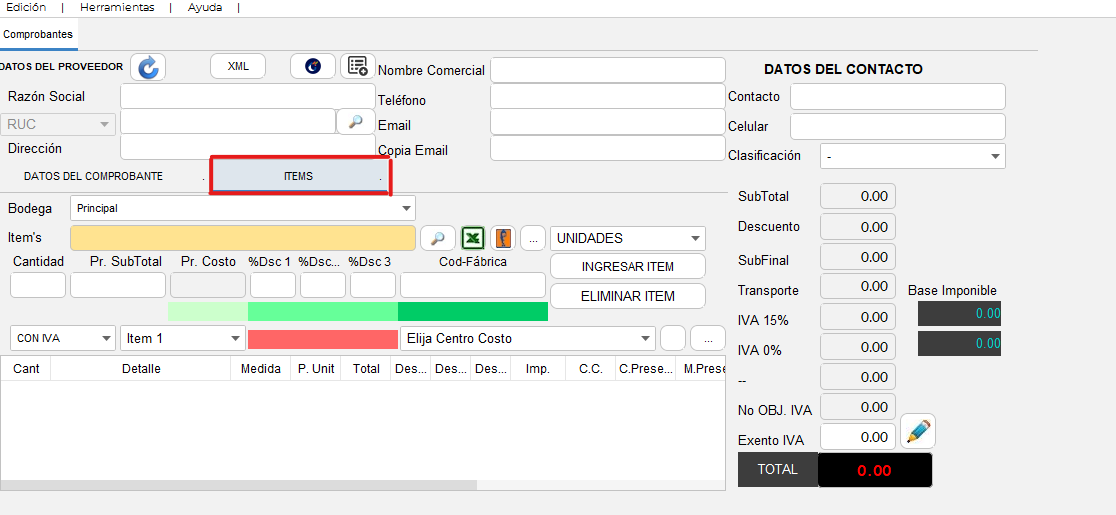Expand the UNIDADES dropdown
Image resolution: width=1116 pixels, height=515 pixels.
(x=627, y=239)
